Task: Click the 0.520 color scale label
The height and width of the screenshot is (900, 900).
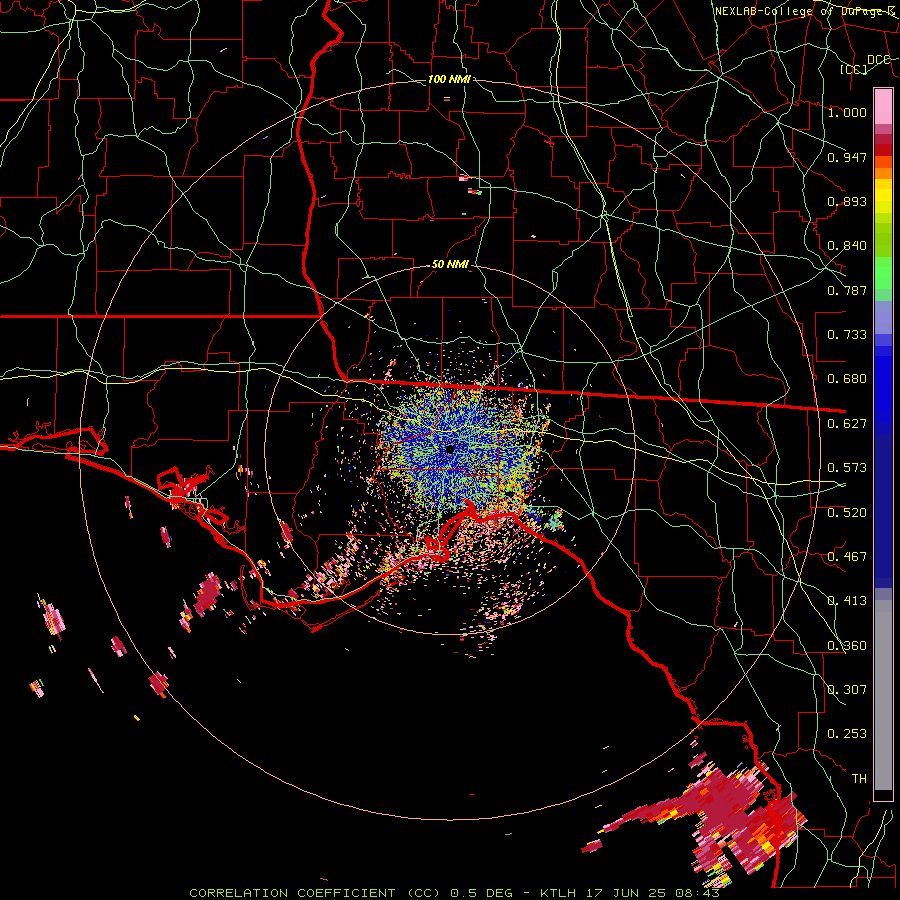Action: click(847, 513)
